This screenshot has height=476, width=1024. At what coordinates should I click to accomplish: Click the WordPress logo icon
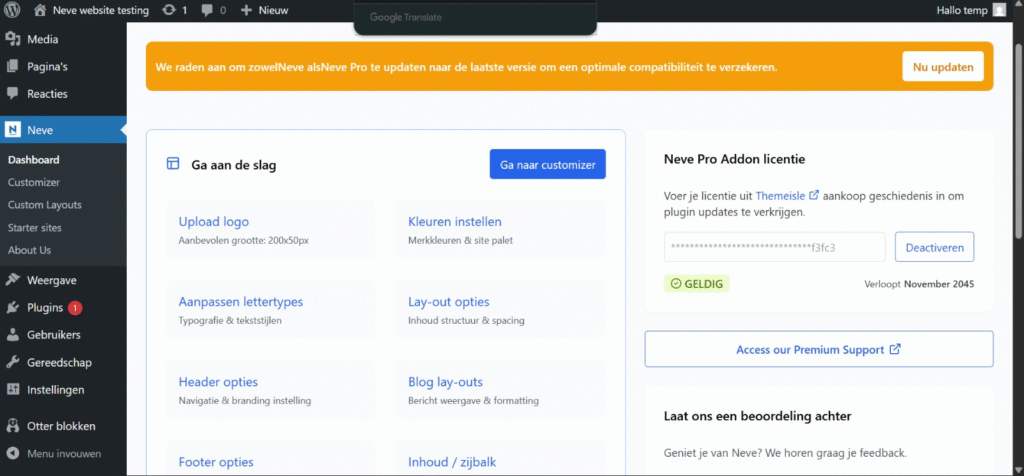13,10
